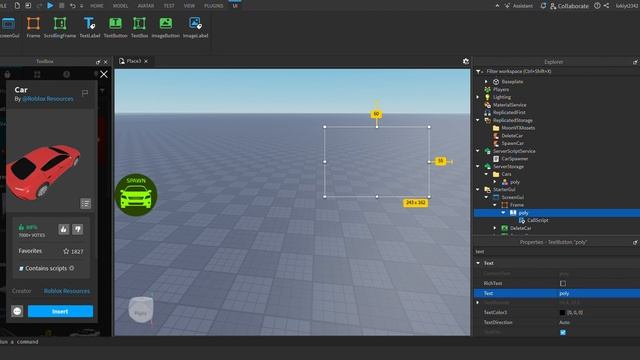Close the Car asset preview
The height and width of the screenshot is (360, 640).
point(104,74)
